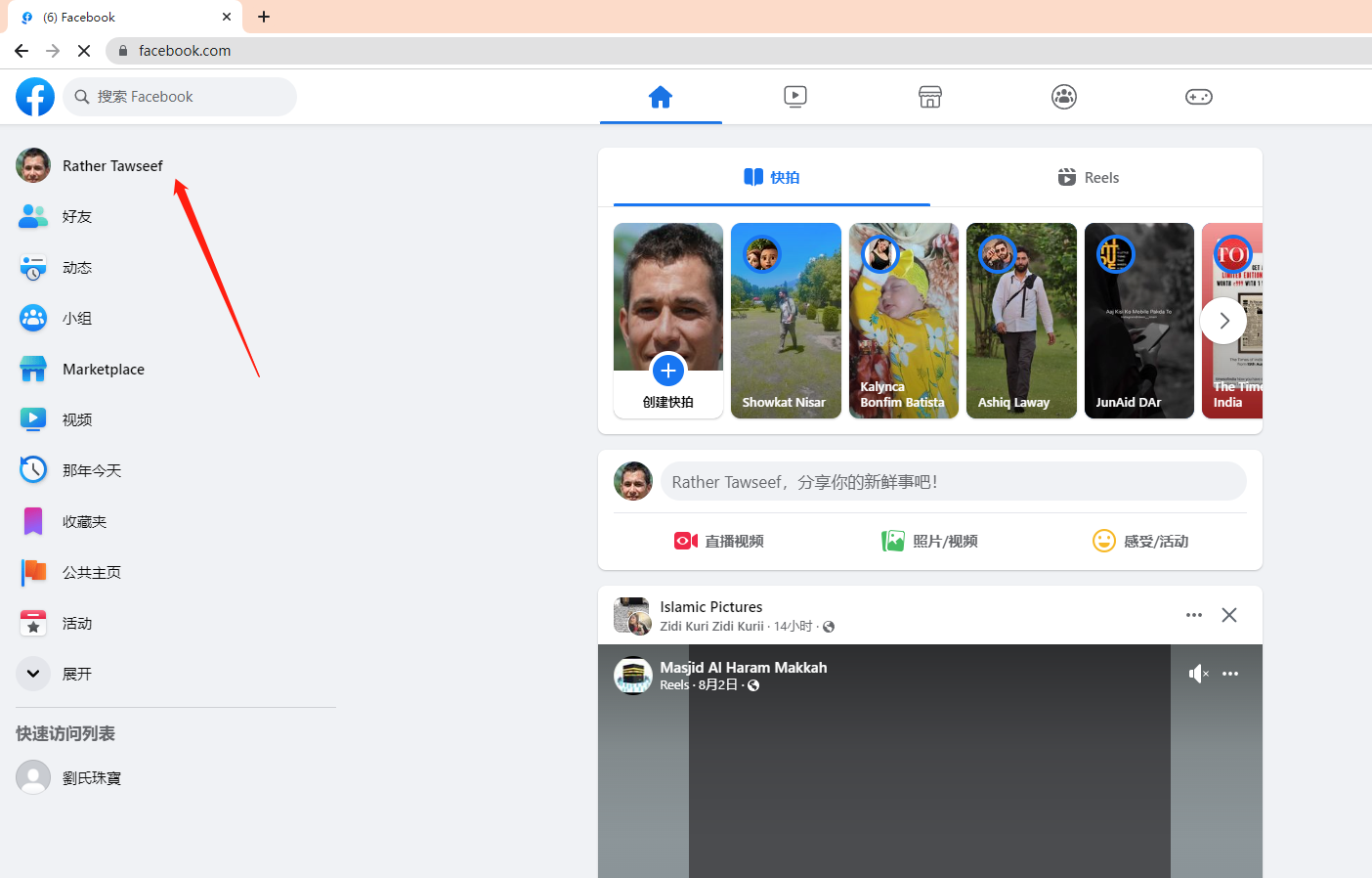Open the Video tab icon in top navigation

(795, 97)
